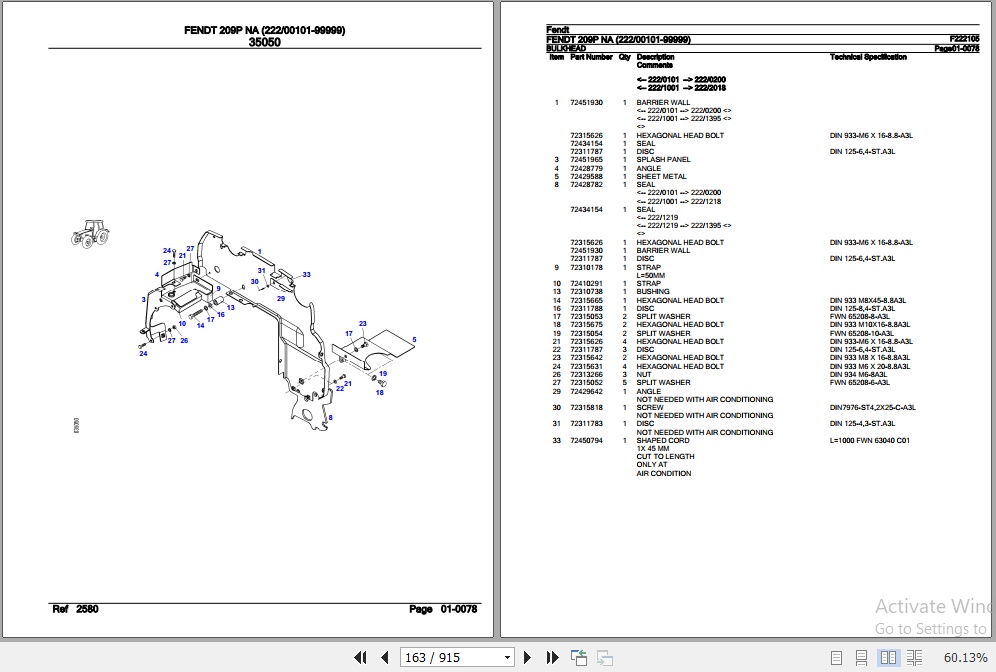Viewport: 996px width, 672px height.
Task: Click specification 'L=1000 FWN 63040 C01'
Action: pos(870,440)
